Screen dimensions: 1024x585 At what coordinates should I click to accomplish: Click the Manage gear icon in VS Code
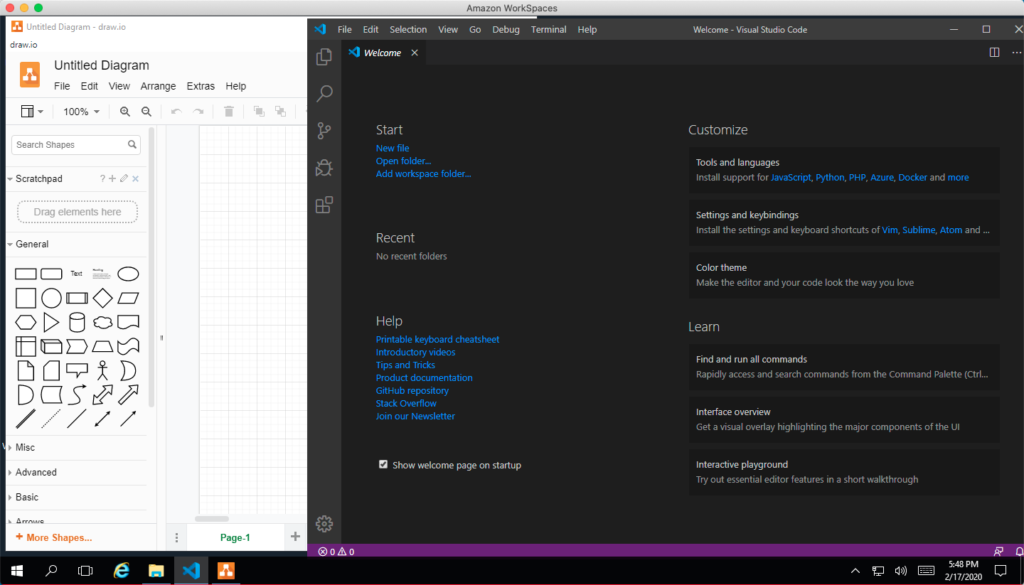click(324, 523)
